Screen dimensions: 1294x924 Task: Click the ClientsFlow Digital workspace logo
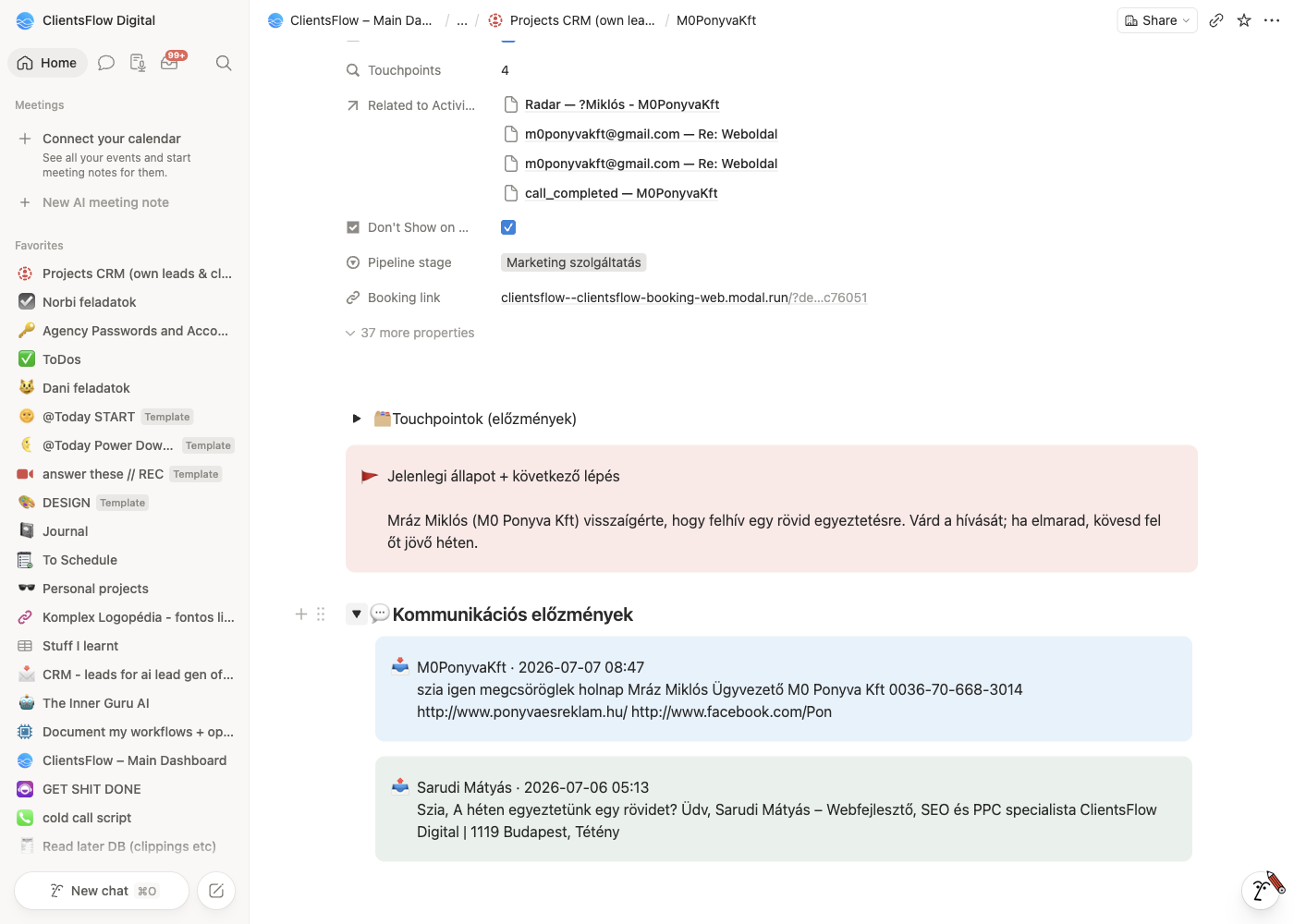tap(26, 20)
